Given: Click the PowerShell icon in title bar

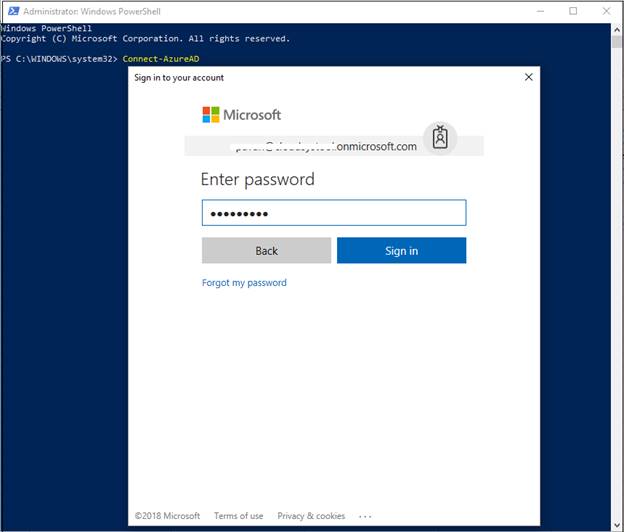Looking at the screenshot, I should (14, 11).
